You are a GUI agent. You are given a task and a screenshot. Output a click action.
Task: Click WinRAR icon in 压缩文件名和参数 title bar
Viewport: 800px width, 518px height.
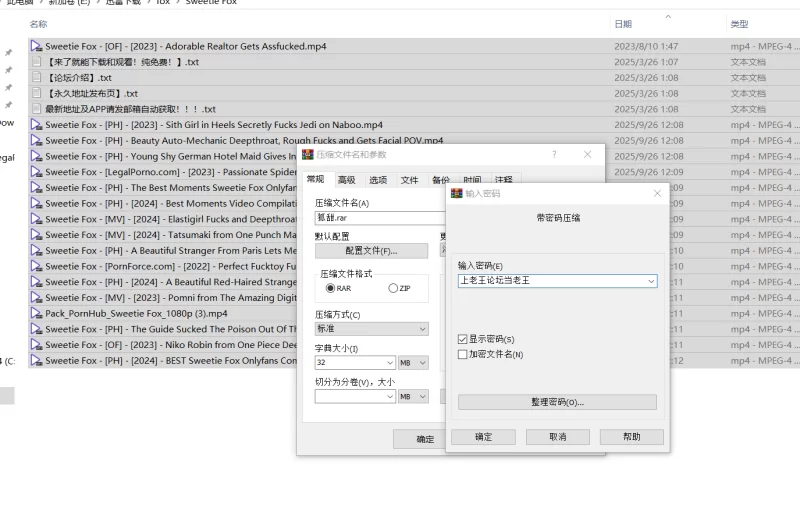[308, 155]
